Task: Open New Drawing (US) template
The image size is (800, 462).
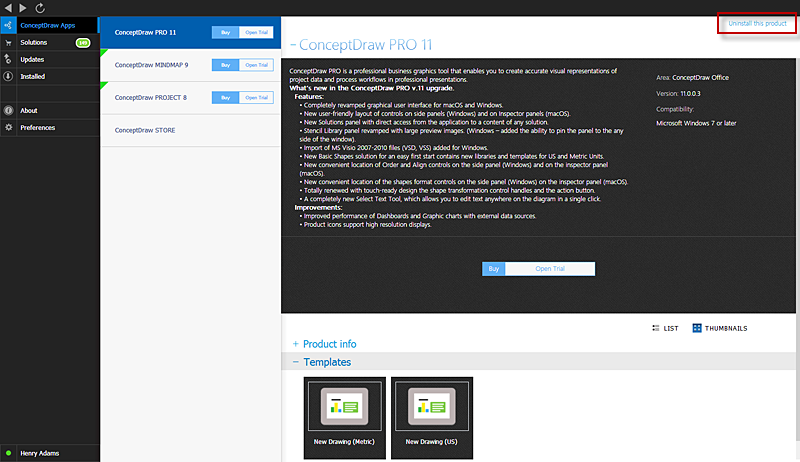Action: [x=432, y=418]
